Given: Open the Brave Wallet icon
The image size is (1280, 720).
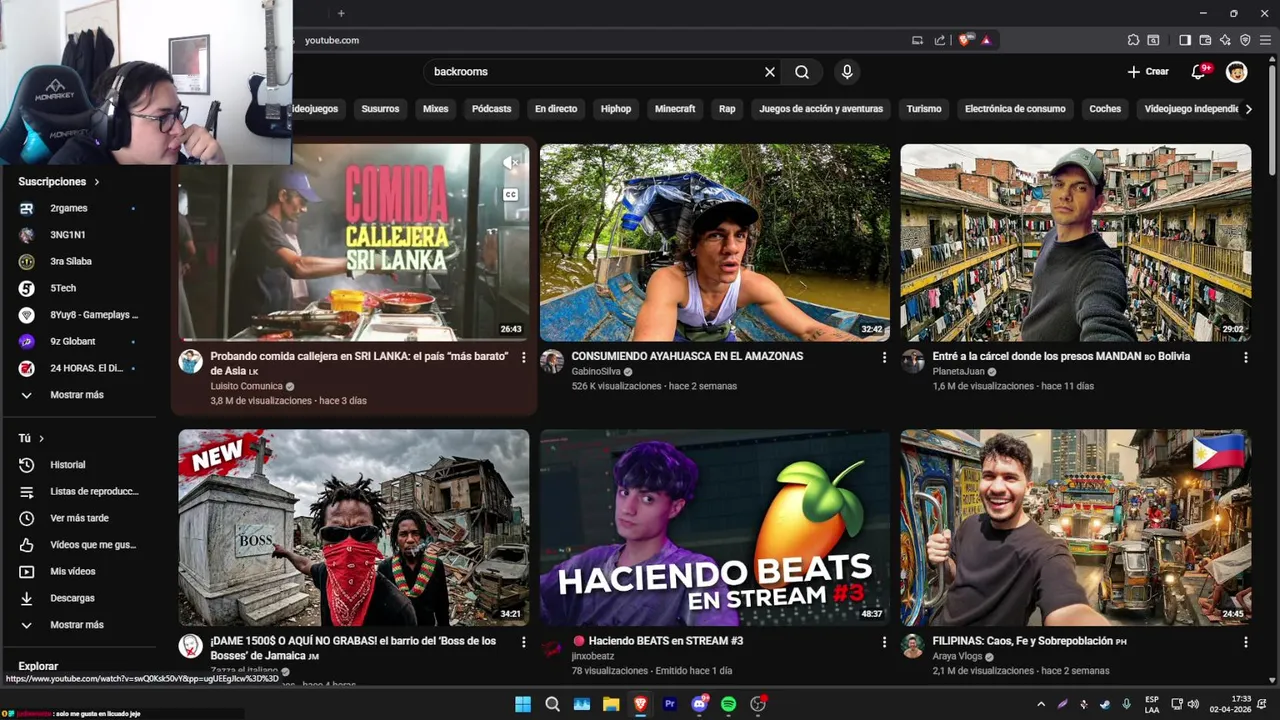Looking at the screenshot, I should 1205,40.
